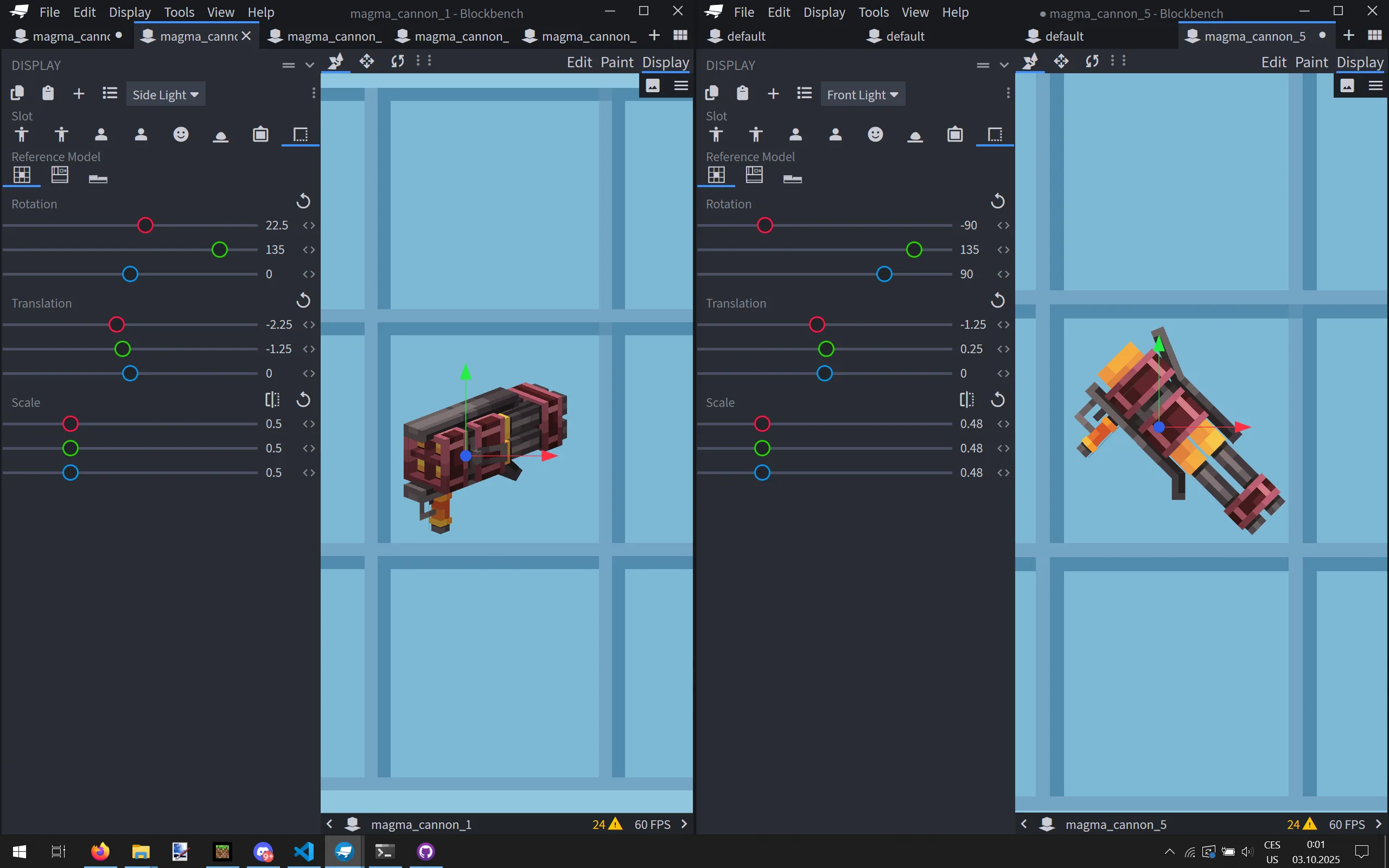This screenshot has height=868, width=1389.
Task: Paste display settings using the clipboard icon
Action: coord(48,92)
